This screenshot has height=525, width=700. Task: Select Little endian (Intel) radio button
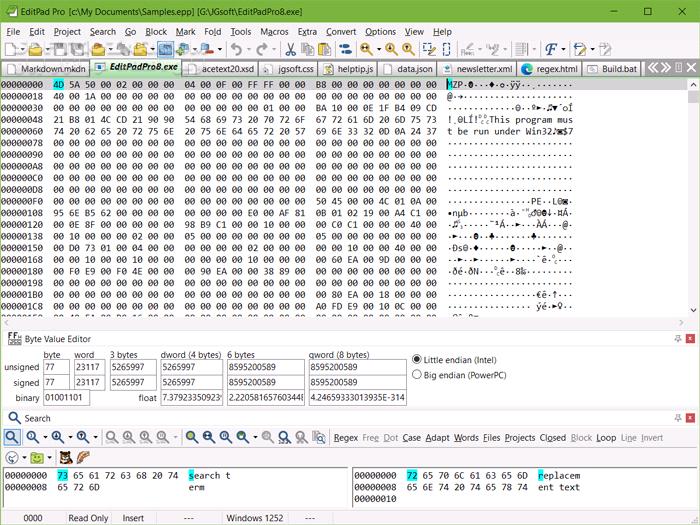418,359
